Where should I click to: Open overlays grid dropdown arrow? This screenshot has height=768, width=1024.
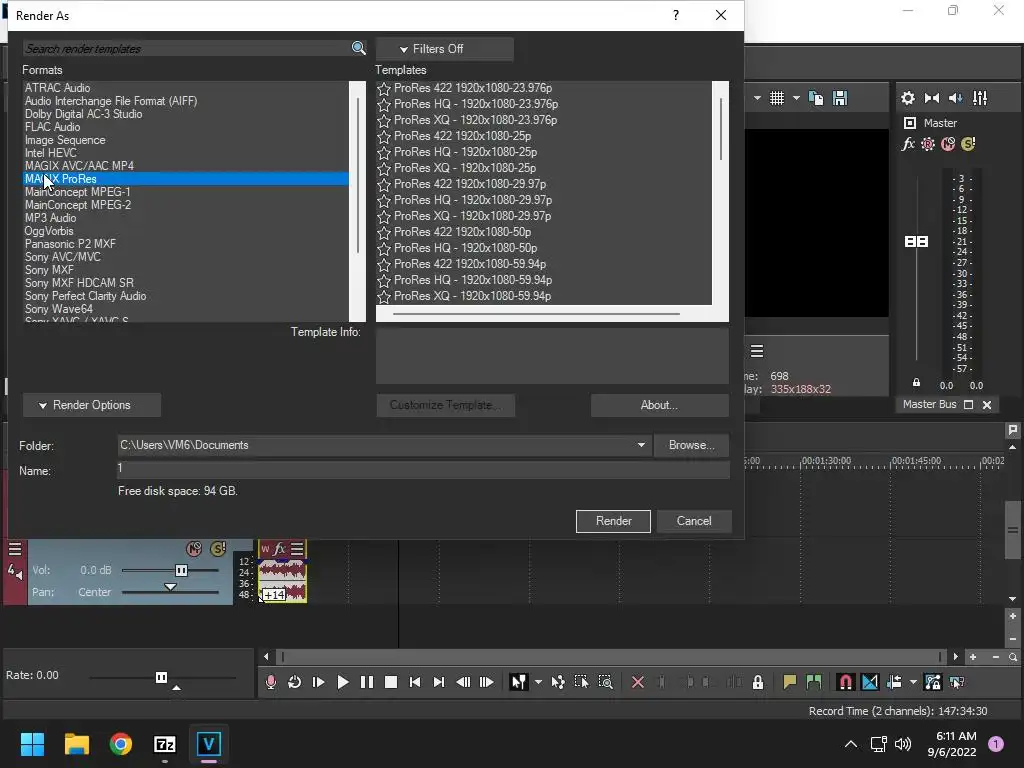[796, 99]
